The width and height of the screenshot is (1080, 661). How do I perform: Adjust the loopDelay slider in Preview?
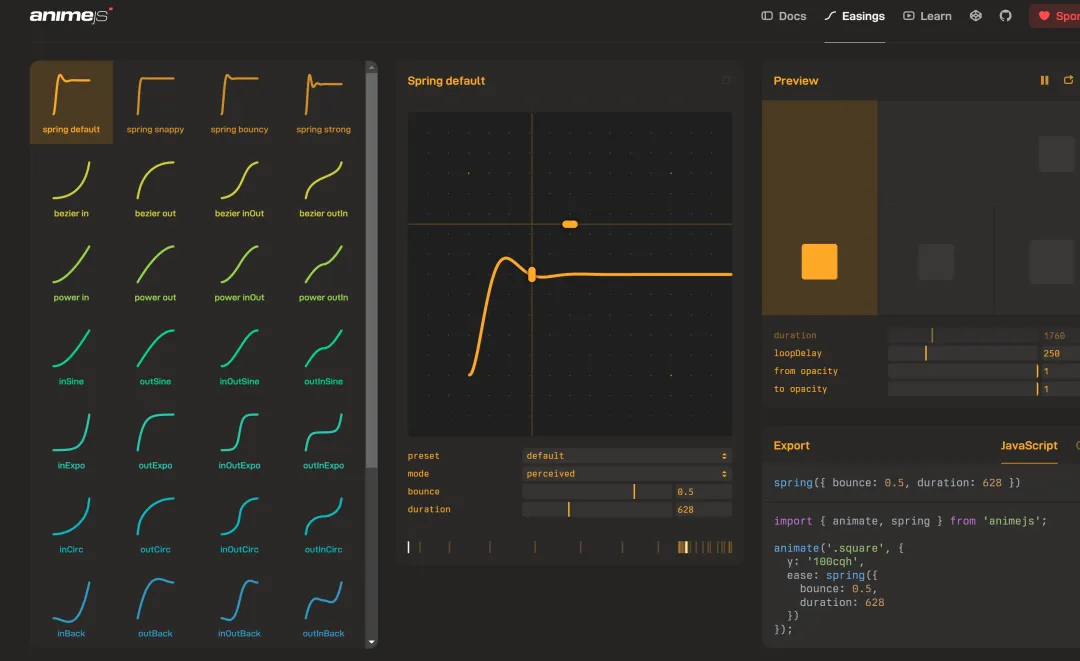point(962,353)
